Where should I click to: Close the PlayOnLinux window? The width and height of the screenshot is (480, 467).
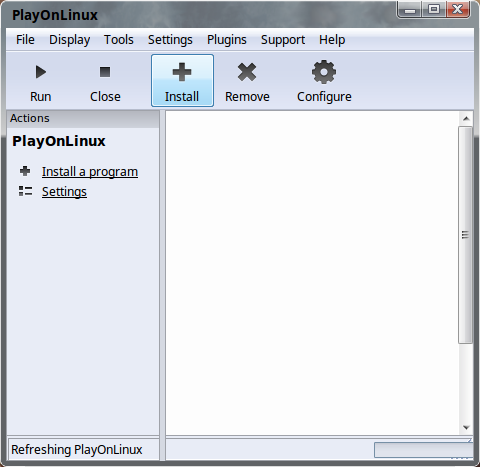point(458,9)
